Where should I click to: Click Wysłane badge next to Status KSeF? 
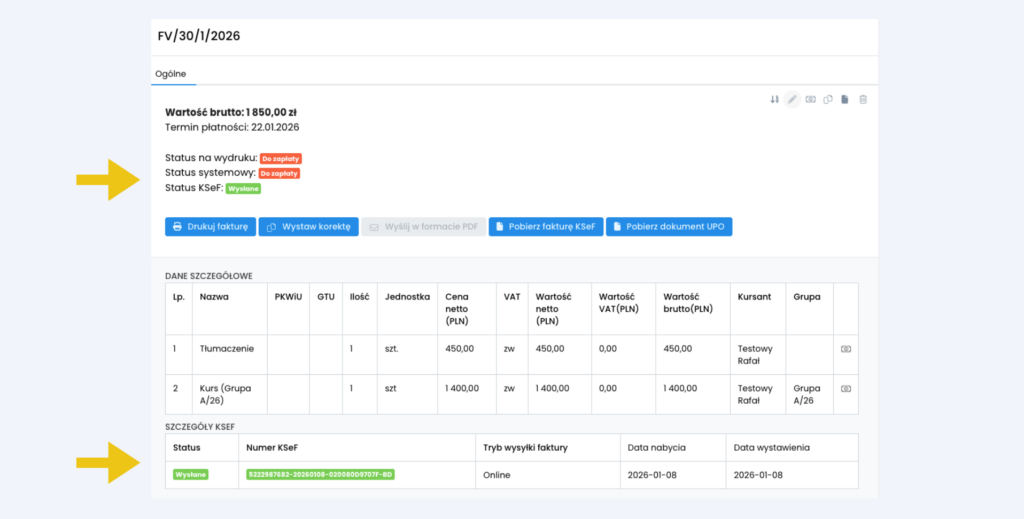click(x=243, y=188)
